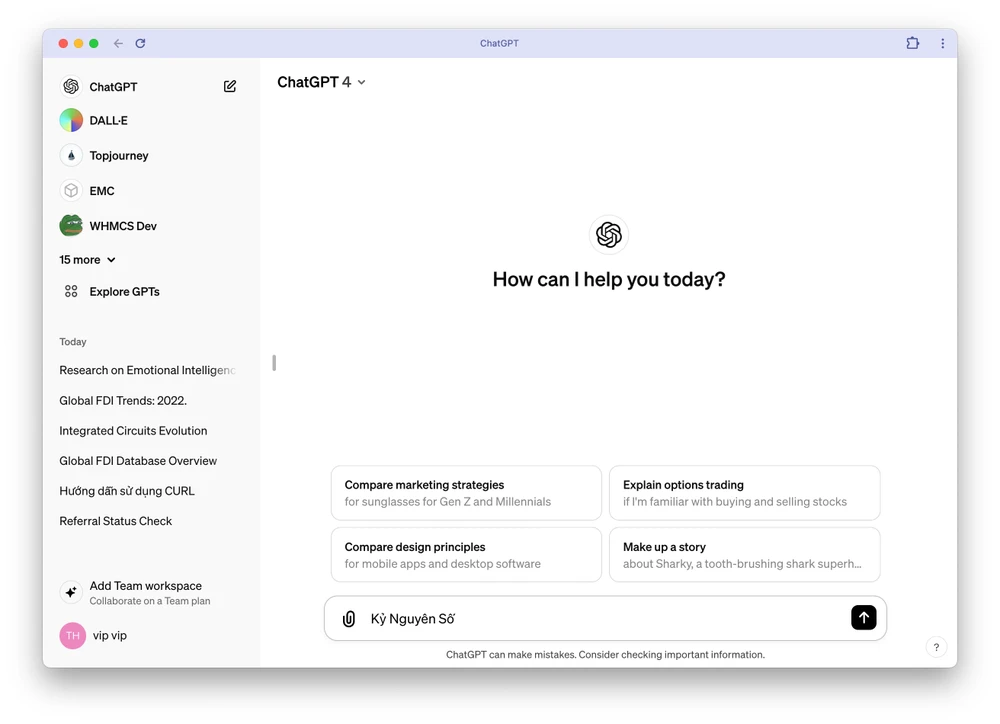Open WHMCS Dev with frog avatar
The height and width of the screenshot is (724, 1000).
tap(71, 226)
